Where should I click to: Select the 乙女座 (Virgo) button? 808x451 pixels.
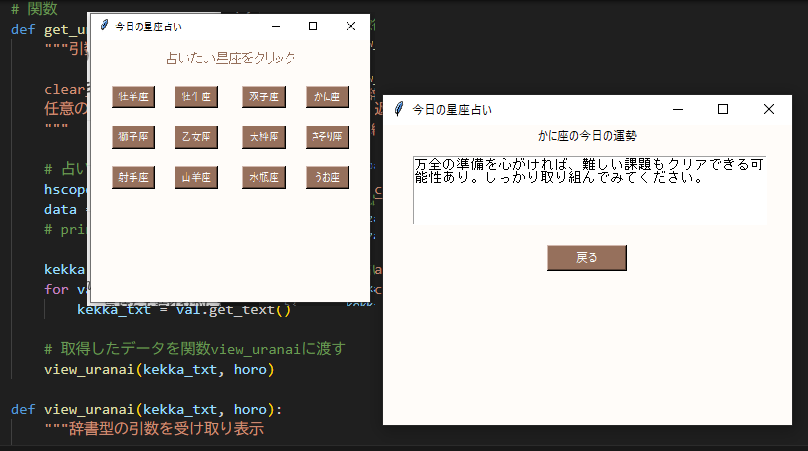pos(196,137)
